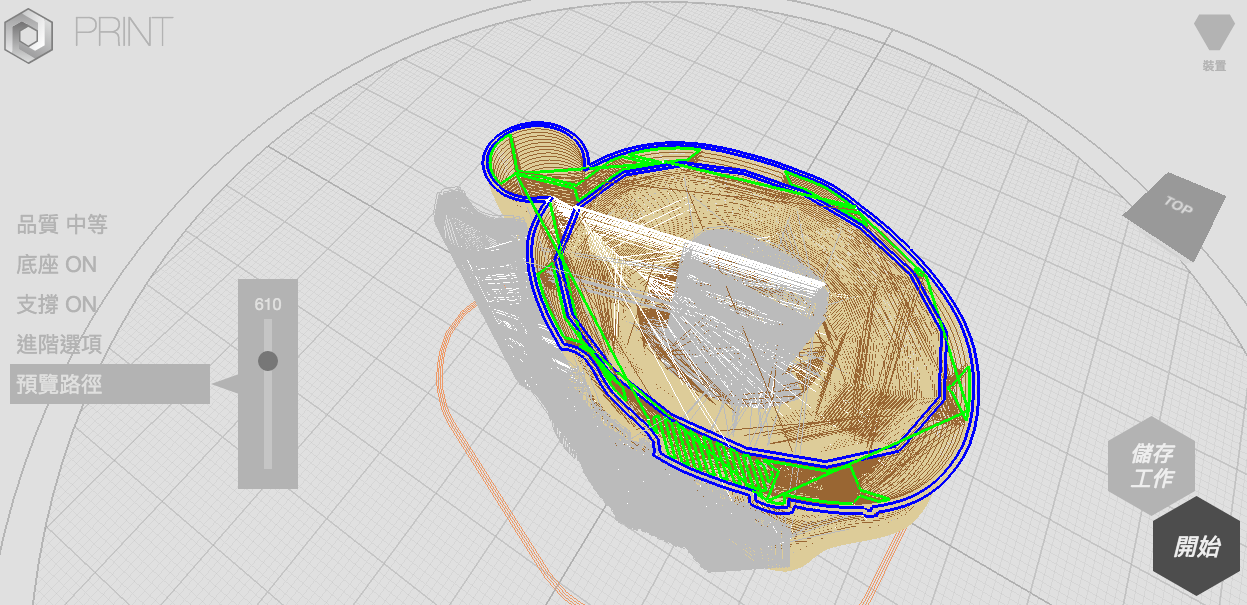Click the 開始 start button
Image resolution: width=1247 pixels, height=605 pixels.
coord(1197,547)
